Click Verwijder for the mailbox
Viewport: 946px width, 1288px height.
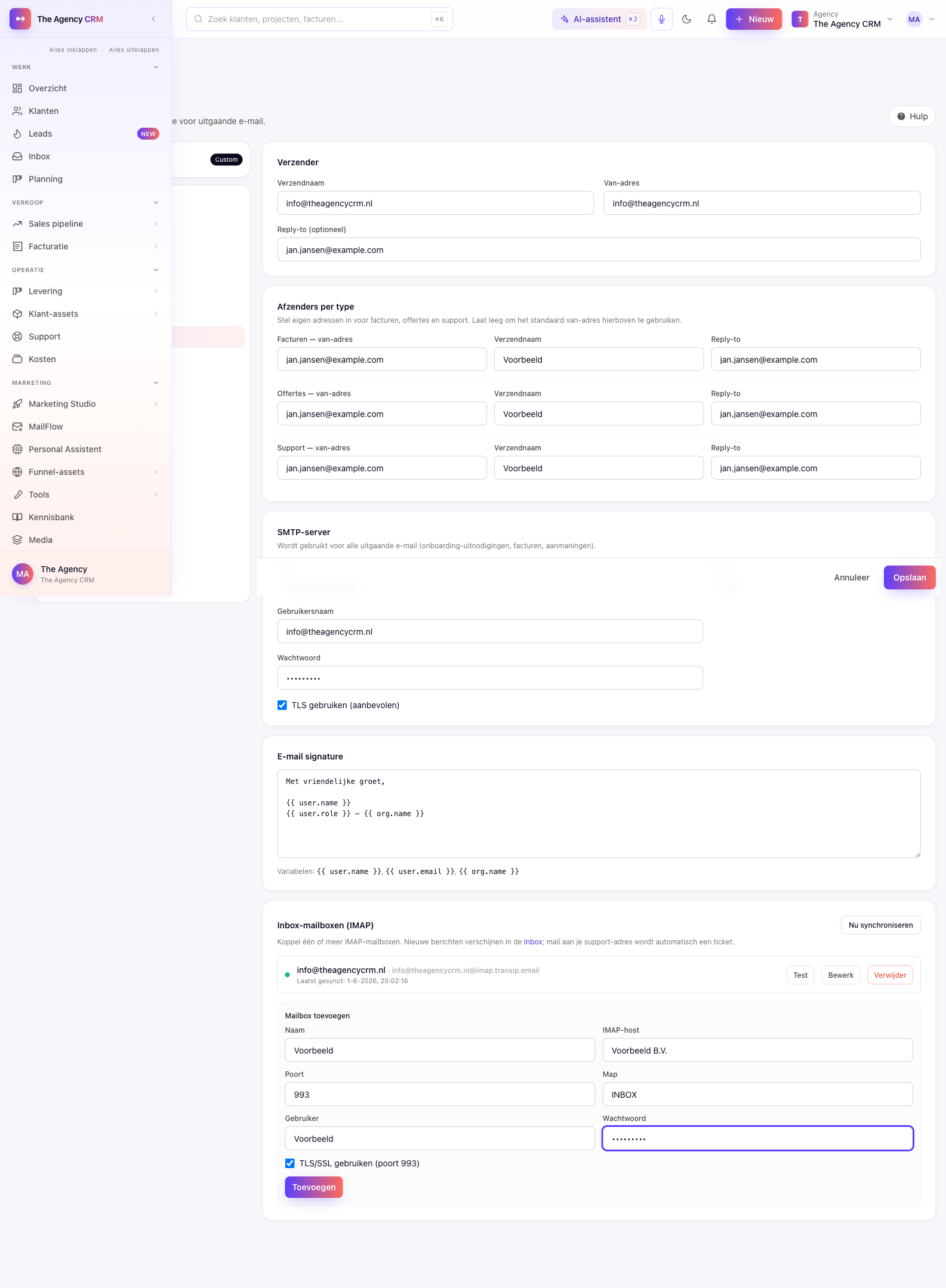tap(890, 975)
